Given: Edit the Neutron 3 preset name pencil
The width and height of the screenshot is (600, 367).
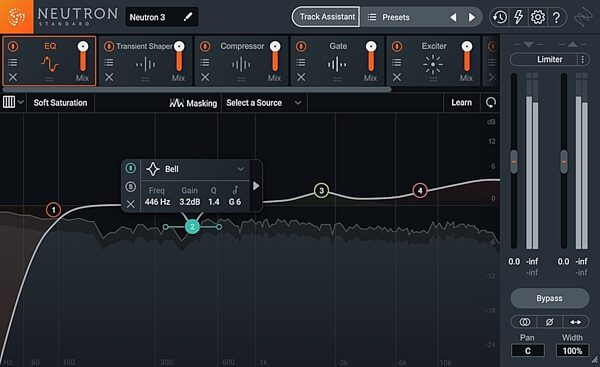Looking at the screenshot, I should pyautogui.click(x=188, y=17).
